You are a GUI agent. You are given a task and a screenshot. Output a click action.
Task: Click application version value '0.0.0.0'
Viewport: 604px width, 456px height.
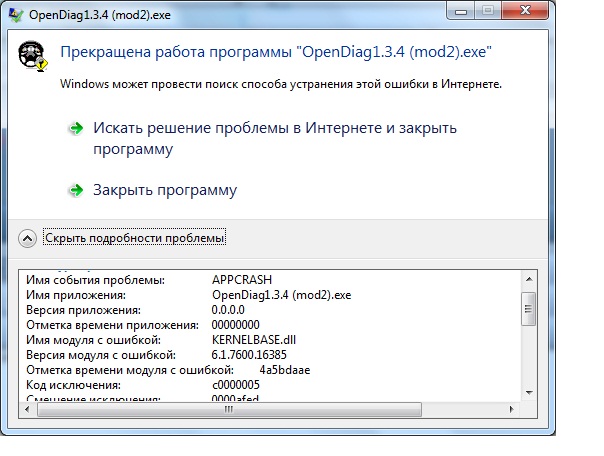pos(228,310)
